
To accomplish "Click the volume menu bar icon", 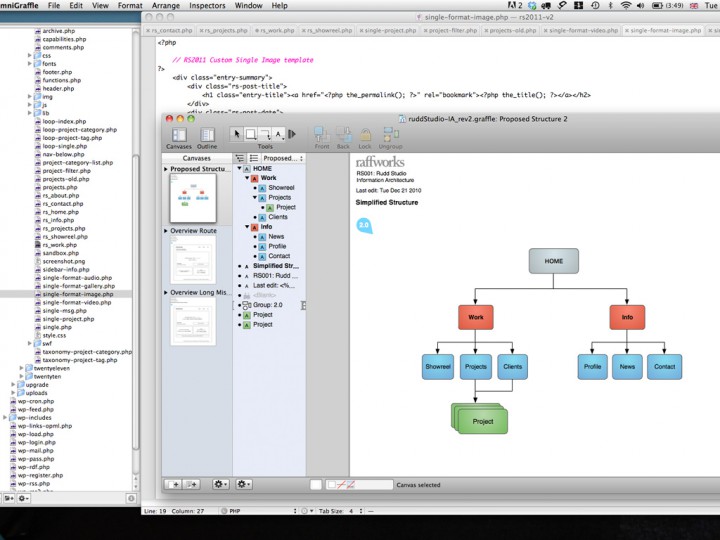I will coord(641,6).
